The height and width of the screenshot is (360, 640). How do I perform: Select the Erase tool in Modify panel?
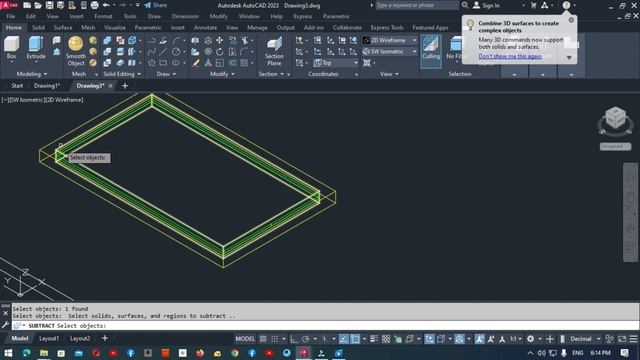click(x=196, y=63)
